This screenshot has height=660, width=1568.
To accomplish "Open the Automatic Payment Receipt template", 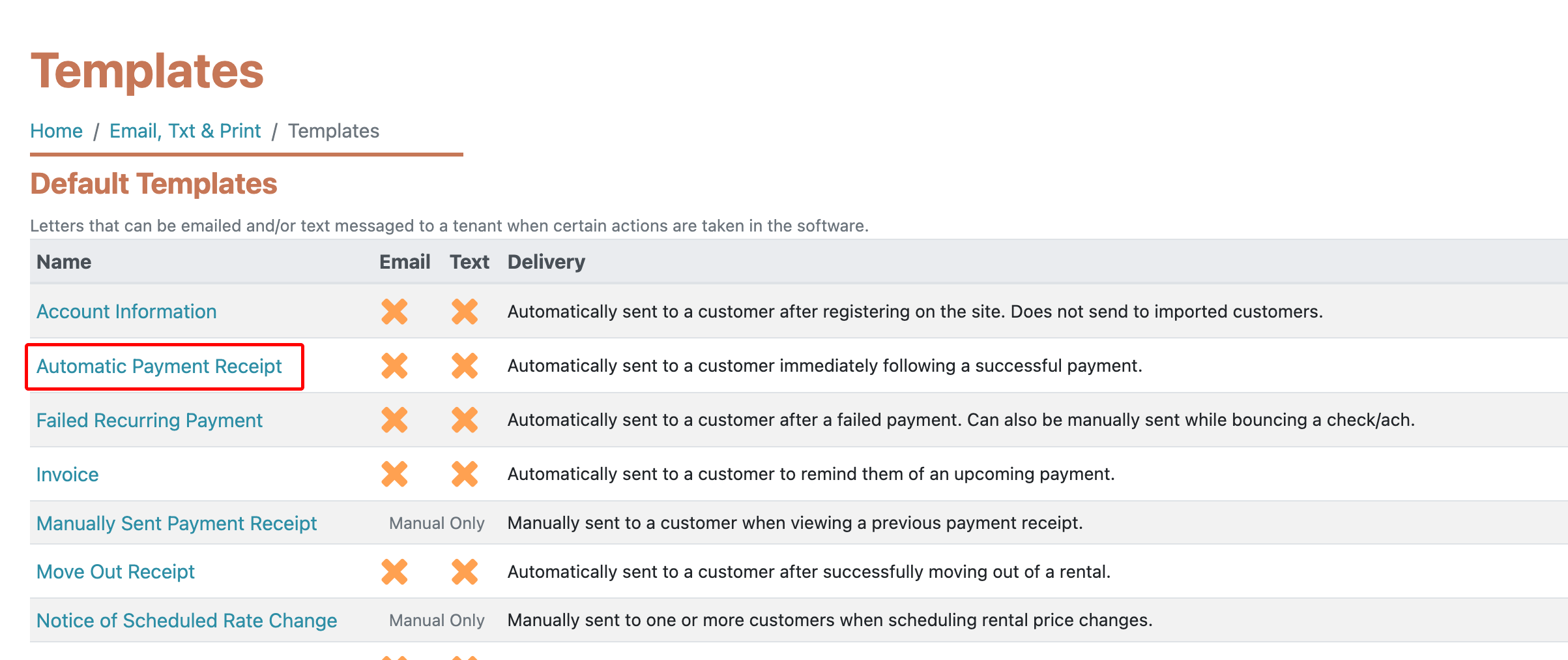I will point(159,367).
